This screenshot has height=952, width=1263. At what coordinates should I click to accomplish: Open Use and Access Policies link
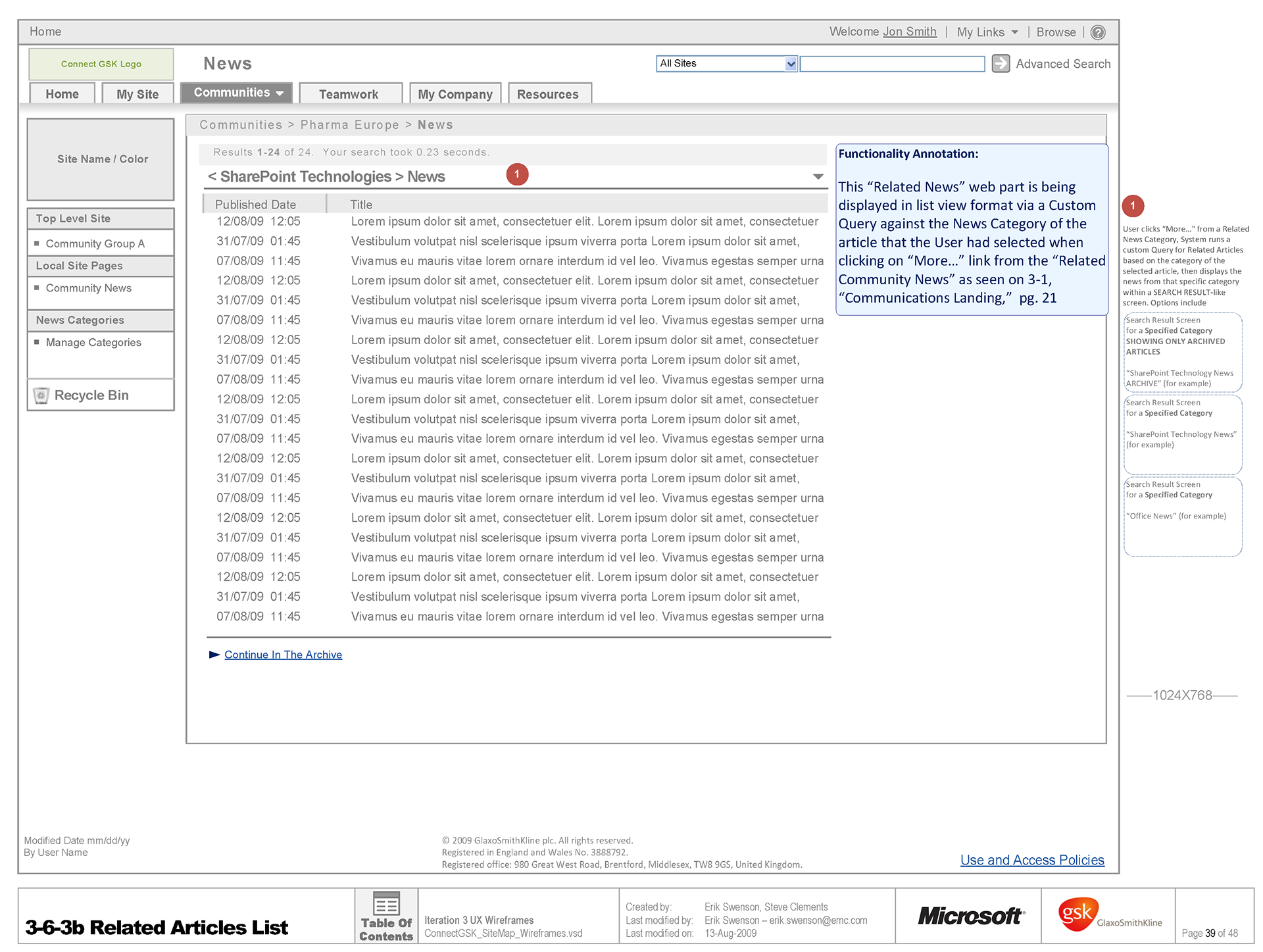(x=1031, y=860)
